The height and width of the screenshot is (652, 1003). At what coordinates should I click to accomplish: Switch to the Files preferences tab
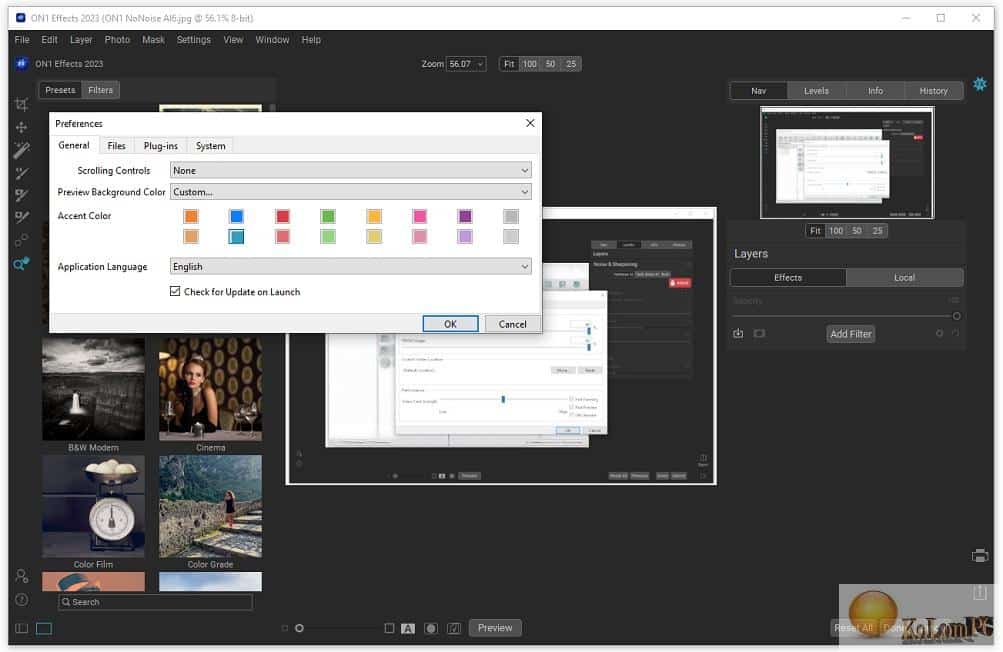click(x=116, y=146)
